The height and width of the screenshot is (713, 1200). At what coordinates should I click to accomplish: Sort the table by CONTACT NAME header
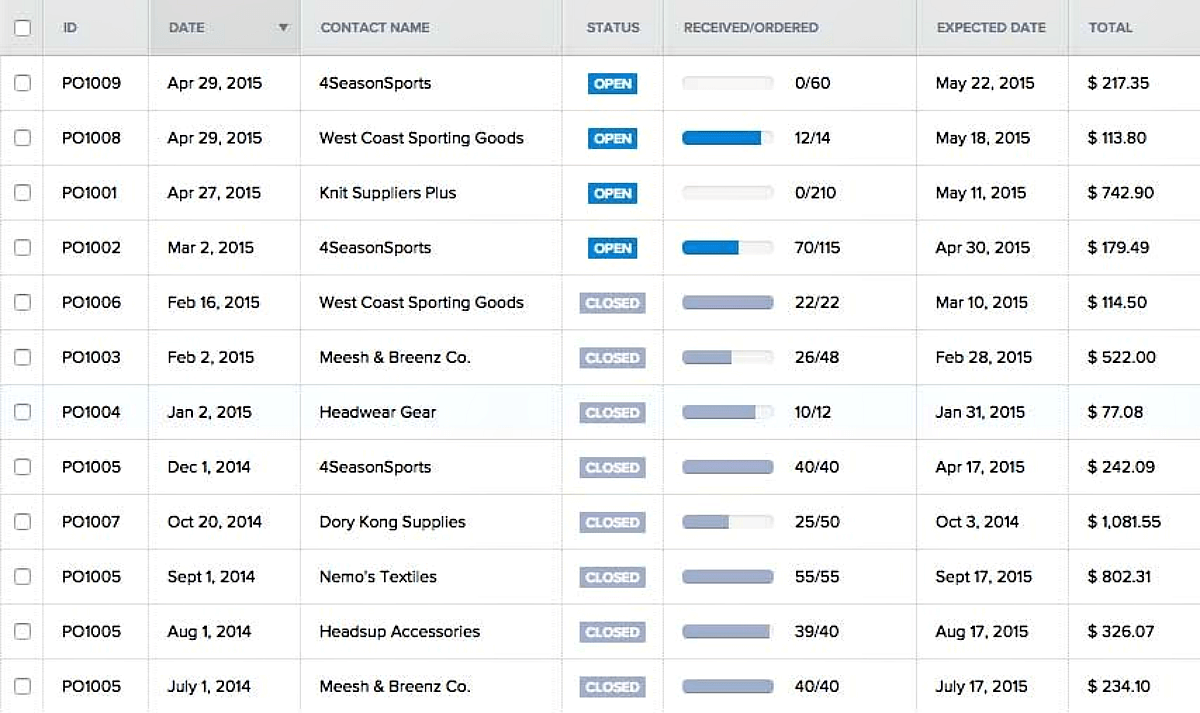pos(375,27)
